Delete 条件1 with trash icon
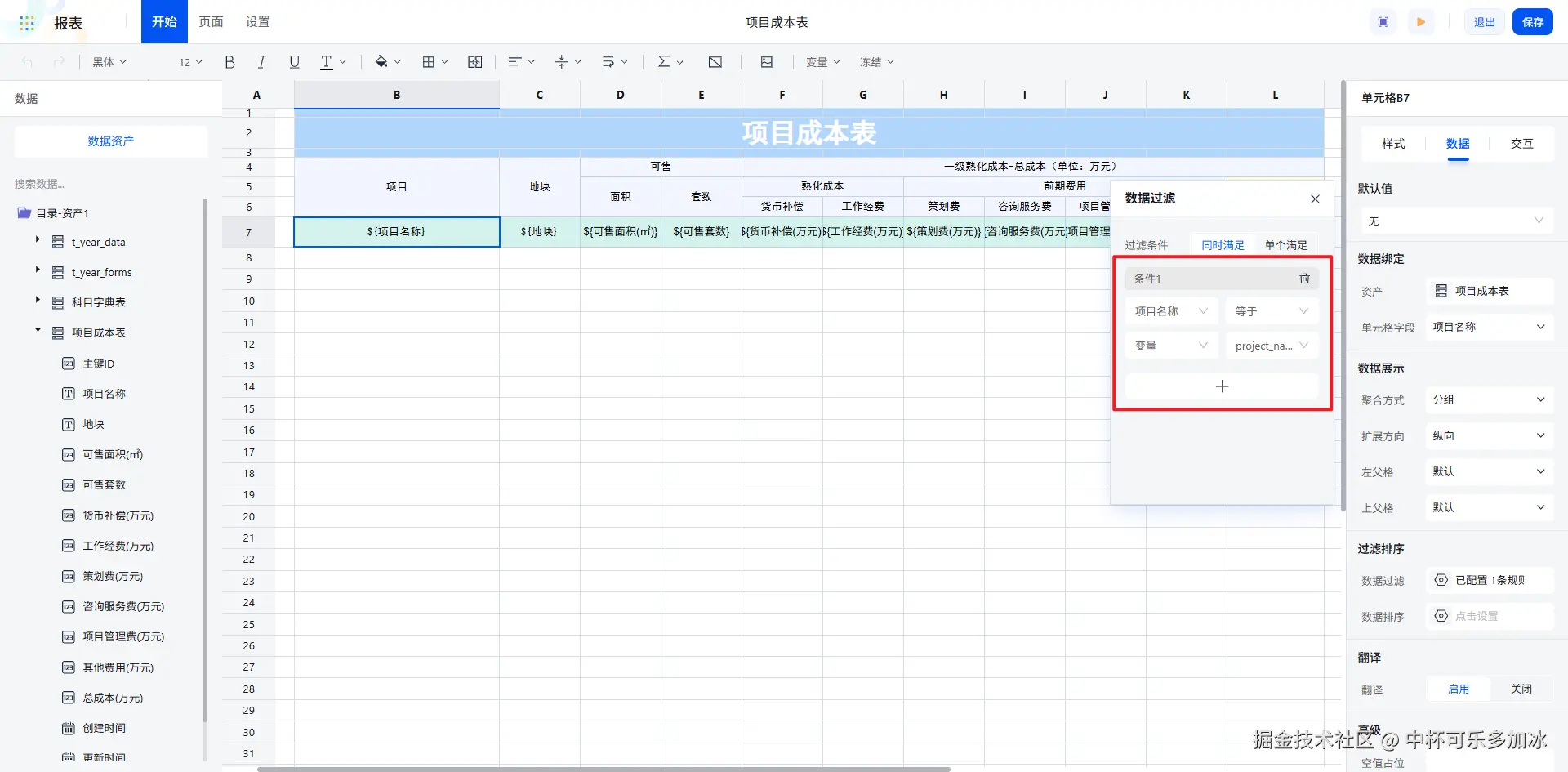This screenshot has width=1568, height=772. click(1304, 279)
